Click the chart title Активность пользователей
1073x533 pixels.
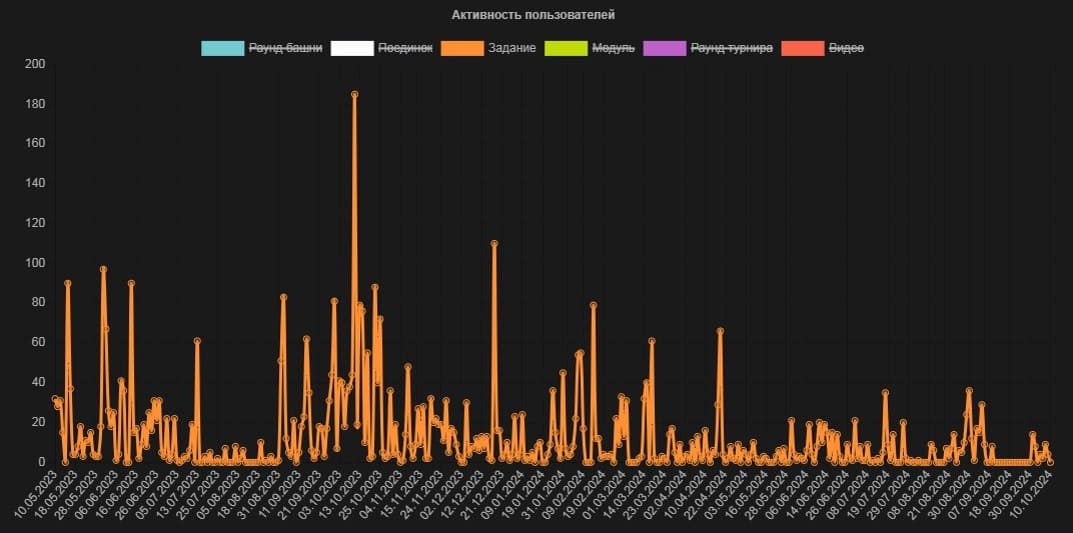(x=533, y=15)
